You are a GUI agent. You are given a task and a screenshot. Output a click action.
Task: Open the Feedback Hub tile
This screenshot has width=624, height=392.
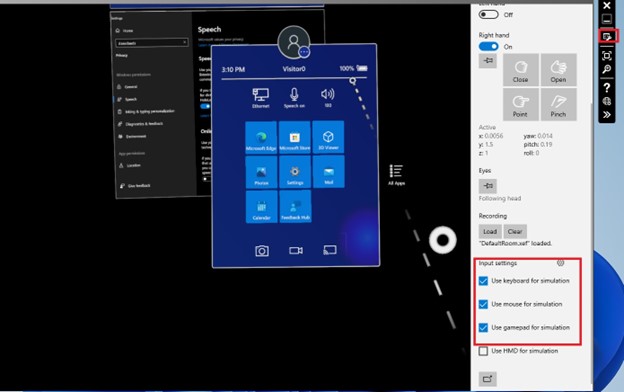(295, 206)
